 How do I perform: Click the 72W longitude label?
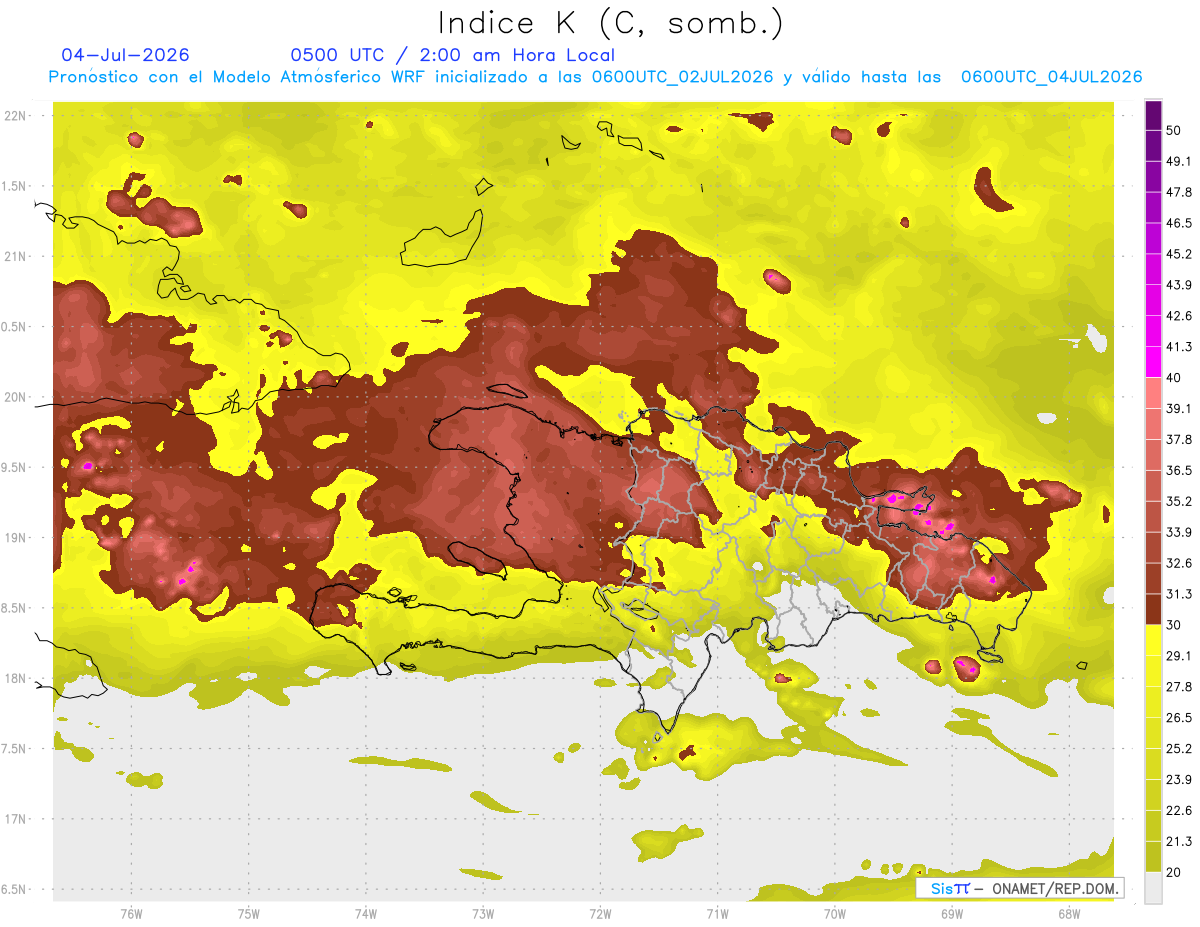click(600, 913)
